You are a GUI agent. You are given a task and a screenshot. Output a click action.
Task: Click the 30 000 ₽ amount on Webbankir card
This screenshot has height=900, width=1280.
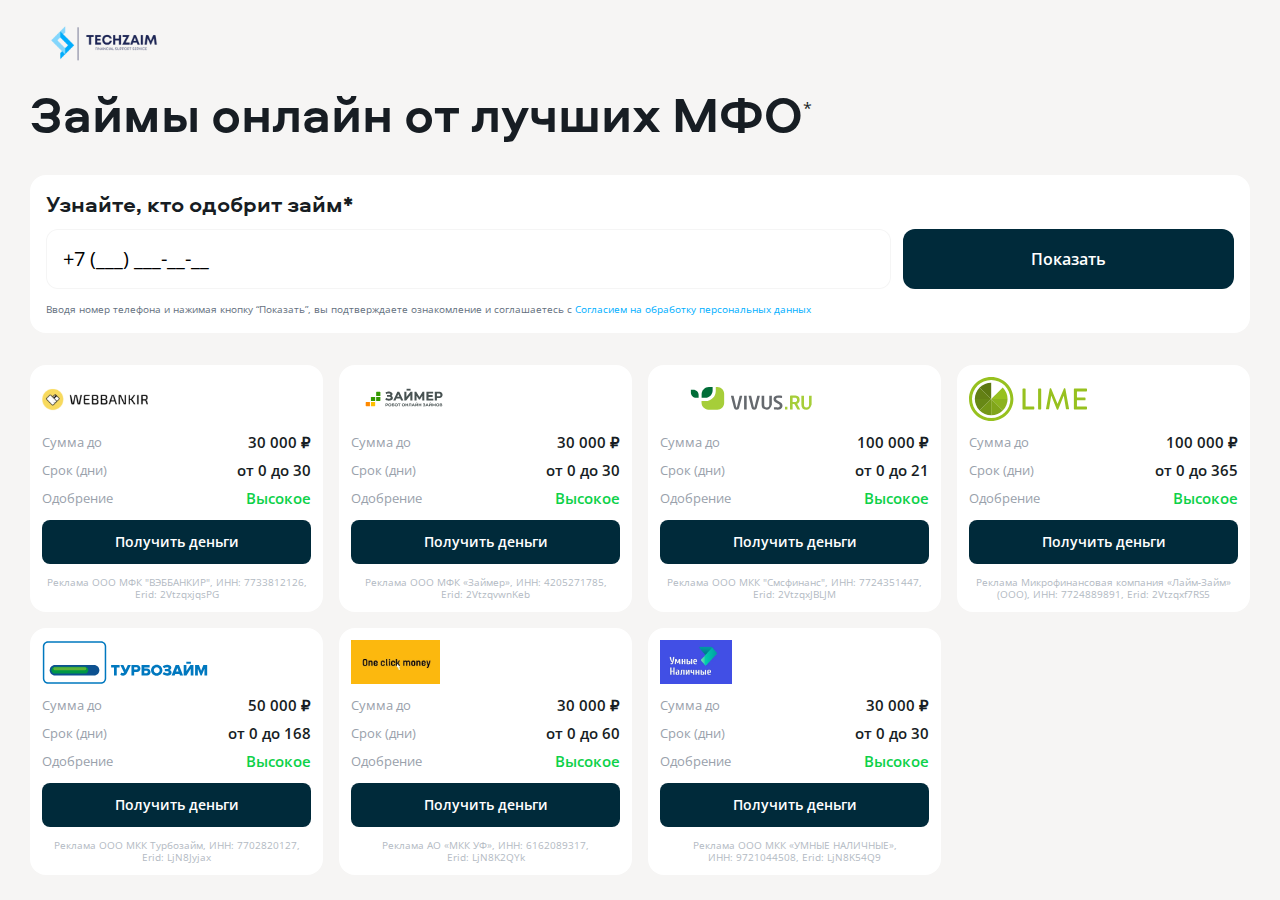click(x=279, y=443)
